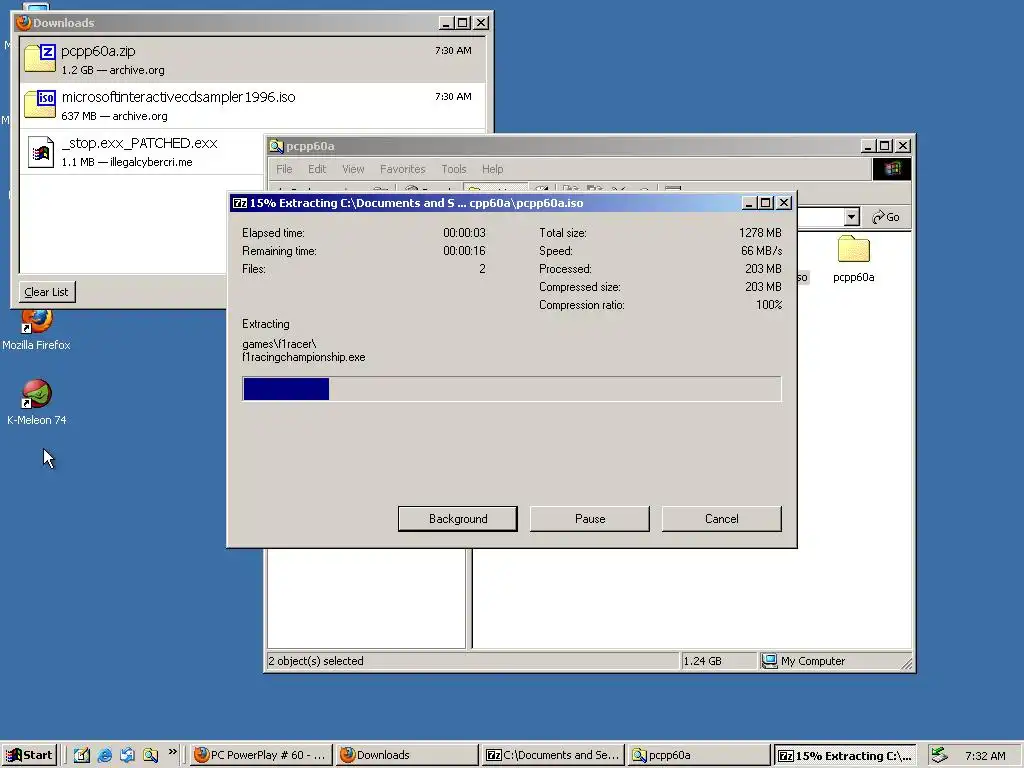This screenshot has height=768, width=1024.
Task: Click the 7:32 AM system clock
Action: pos(985,756)
